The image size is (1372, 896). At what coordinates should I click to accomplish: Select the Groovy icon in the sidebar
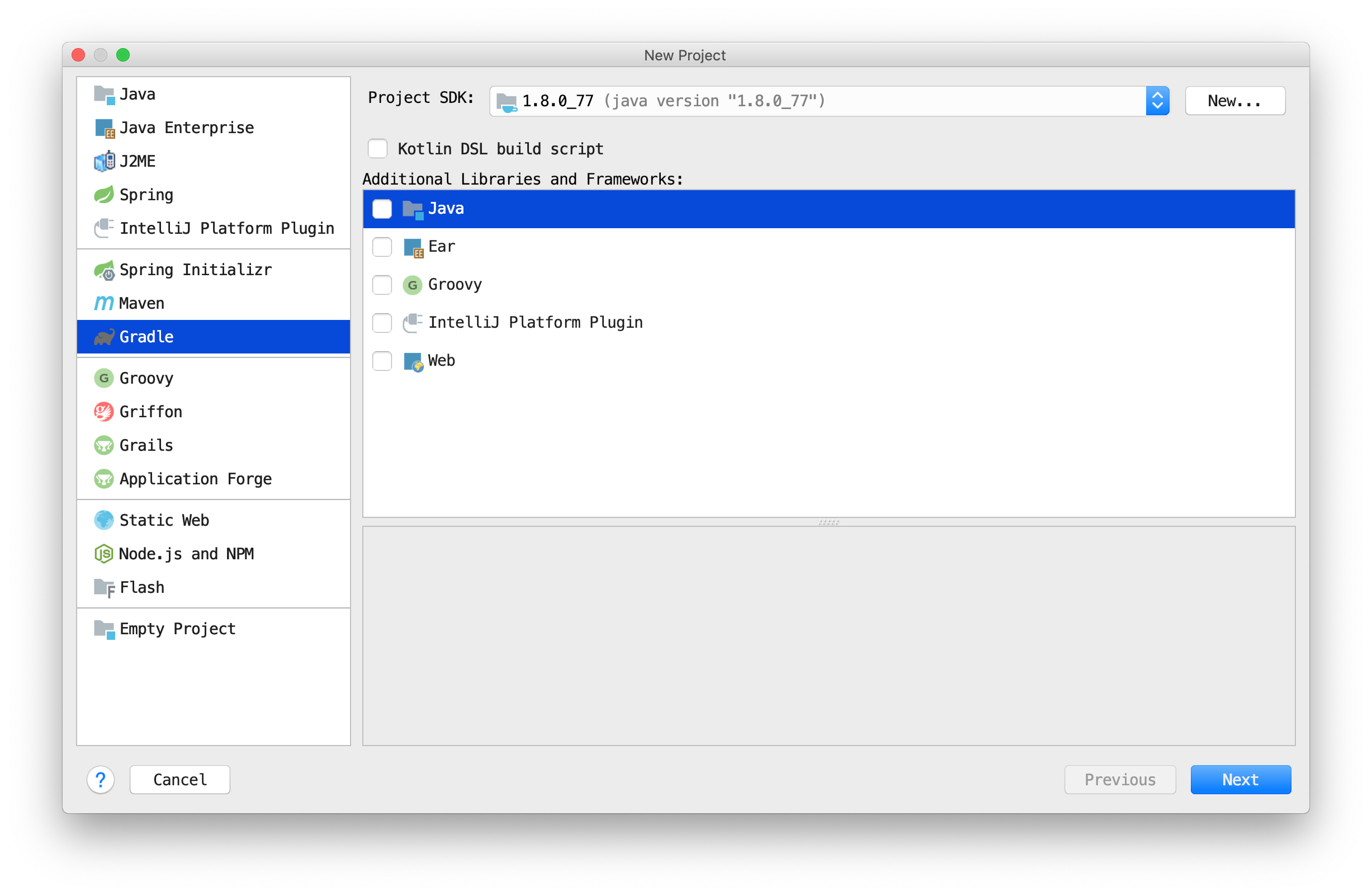(x=105, y=379)
